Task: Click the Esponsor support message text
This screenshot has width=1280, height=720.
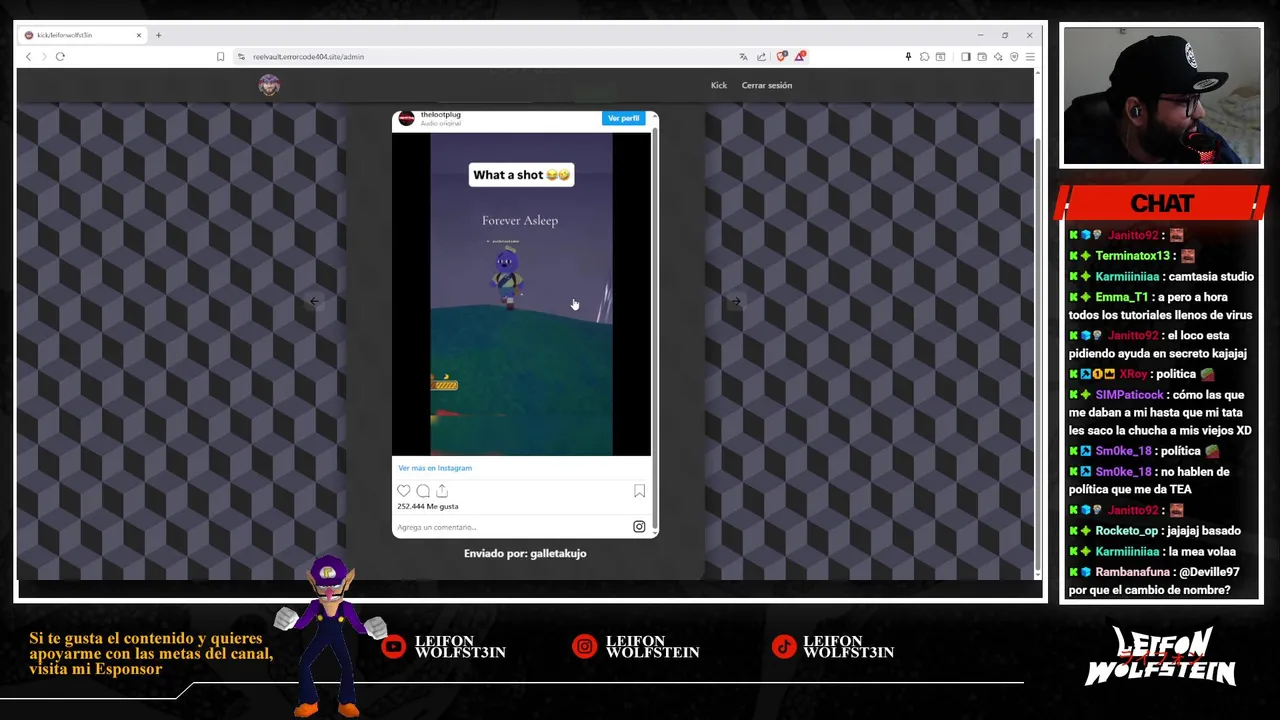Action: (x=150, y=654)
